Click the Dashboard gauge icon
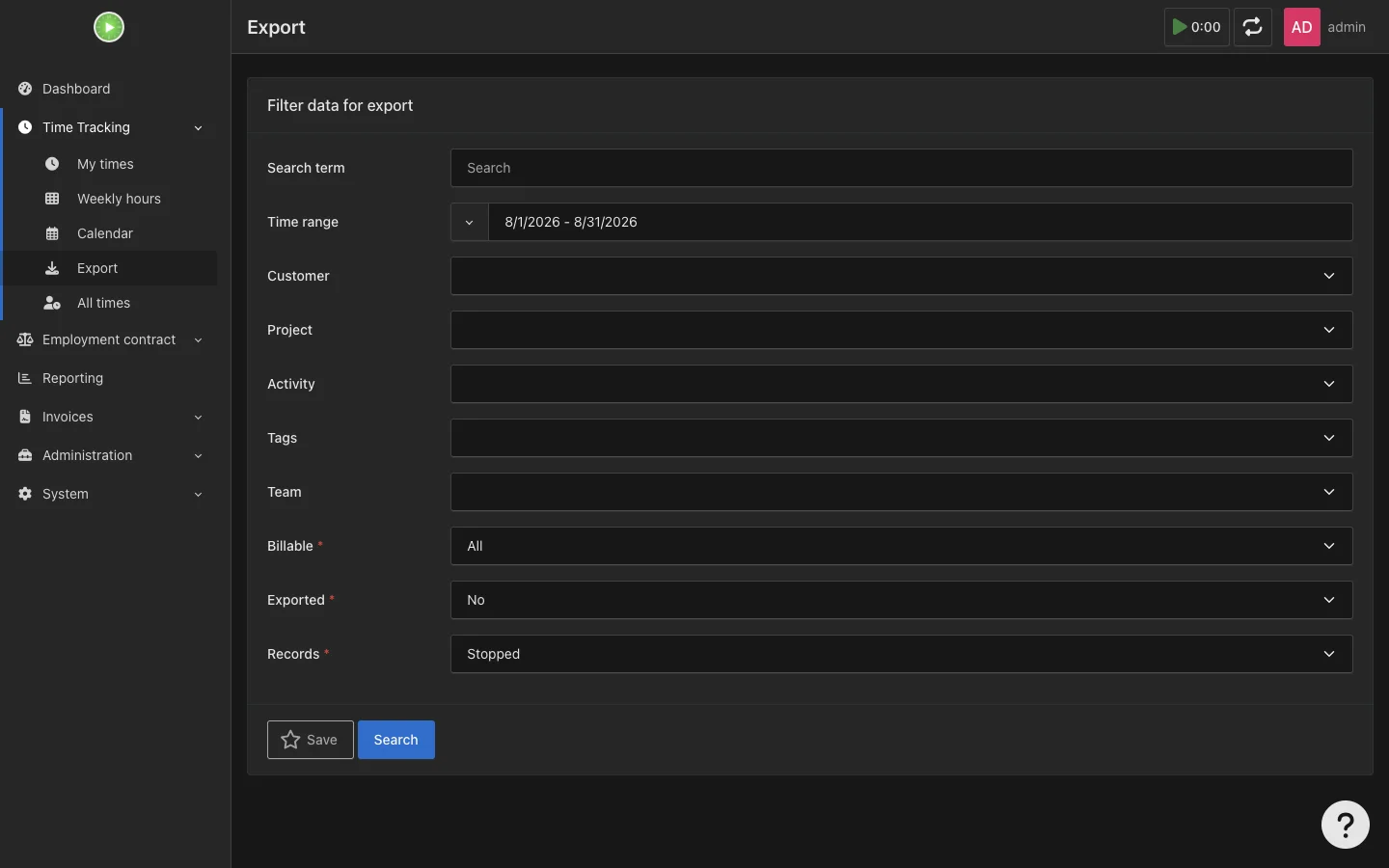This screenshot has height=868, width=1389. (25, 89)
